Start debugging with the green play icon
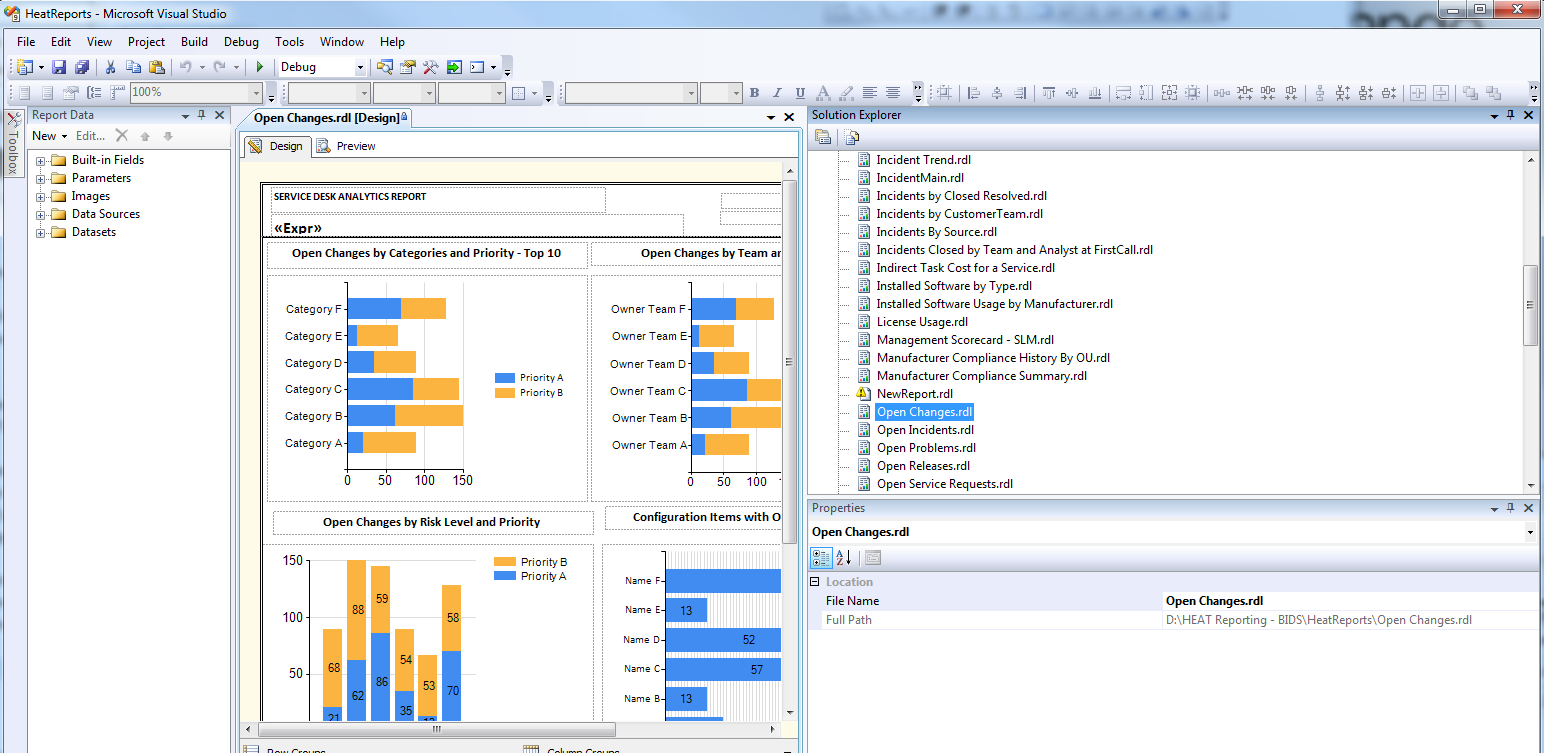The image size is (1544, 753). click(x=259, y=66)
